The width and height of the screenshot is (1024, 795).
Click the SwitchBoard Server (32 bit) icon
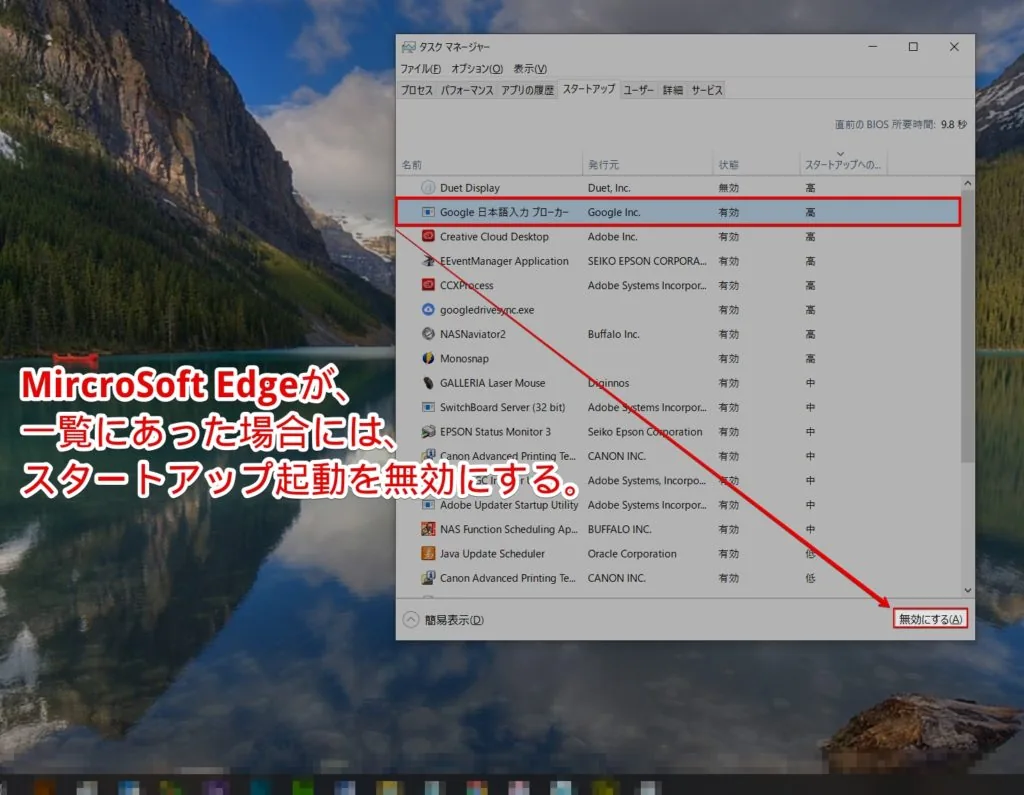(428, 407)
